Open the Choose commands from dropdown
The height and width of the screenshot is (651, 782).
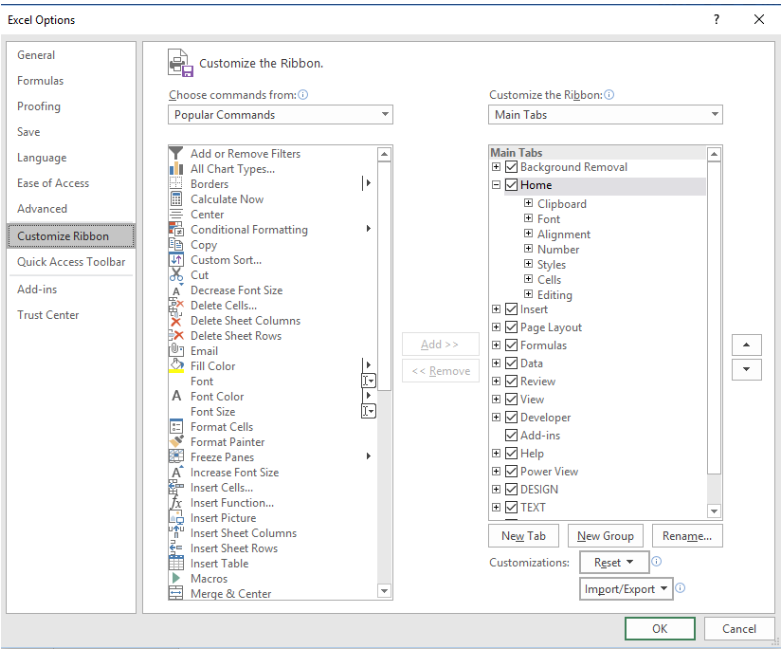coord(280,115)
